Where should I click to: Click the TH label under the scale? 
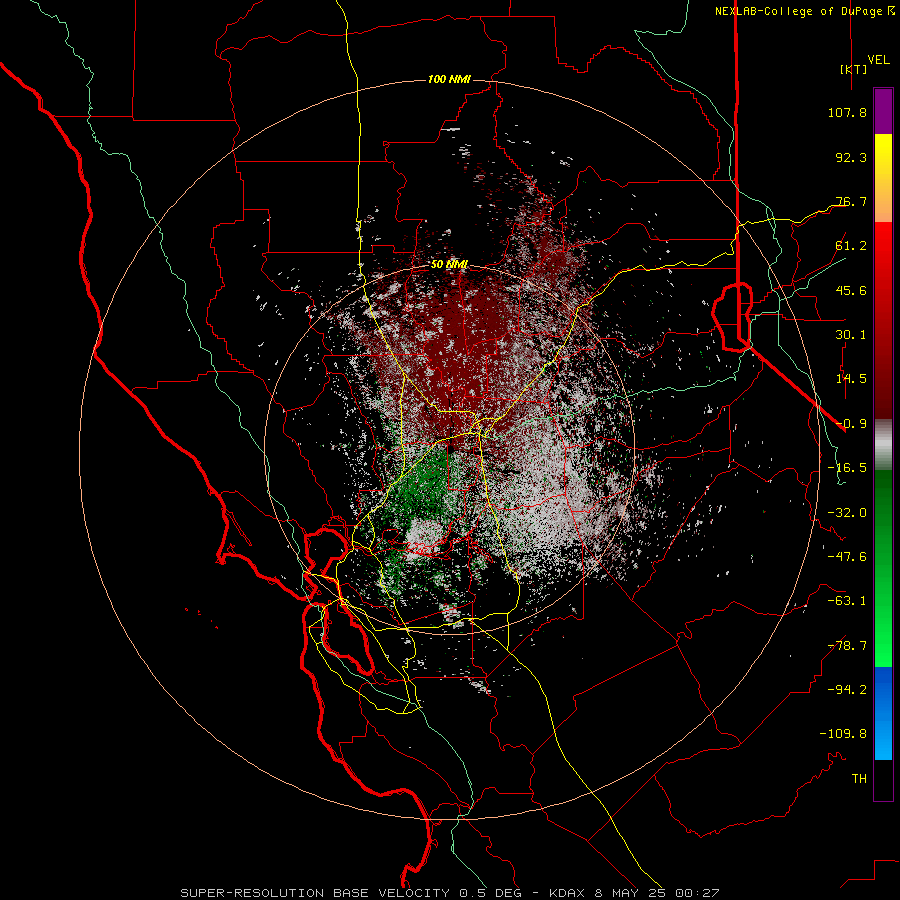click(x=859, y=779)
